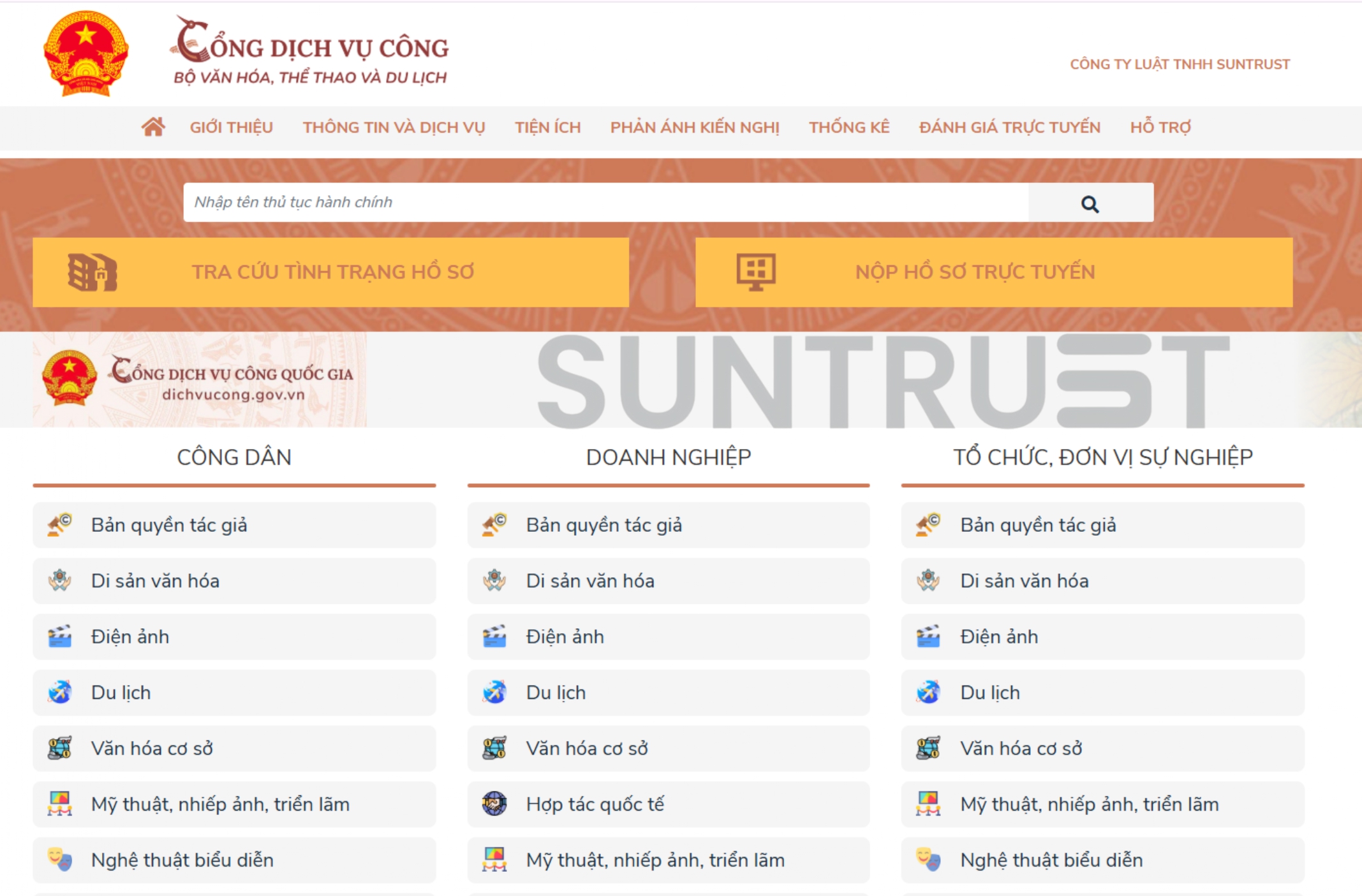Click the Du lịch airplane globe icon under Công dân
The image size is (1362, 896).
pyautogui.click(x=60, y=693)
